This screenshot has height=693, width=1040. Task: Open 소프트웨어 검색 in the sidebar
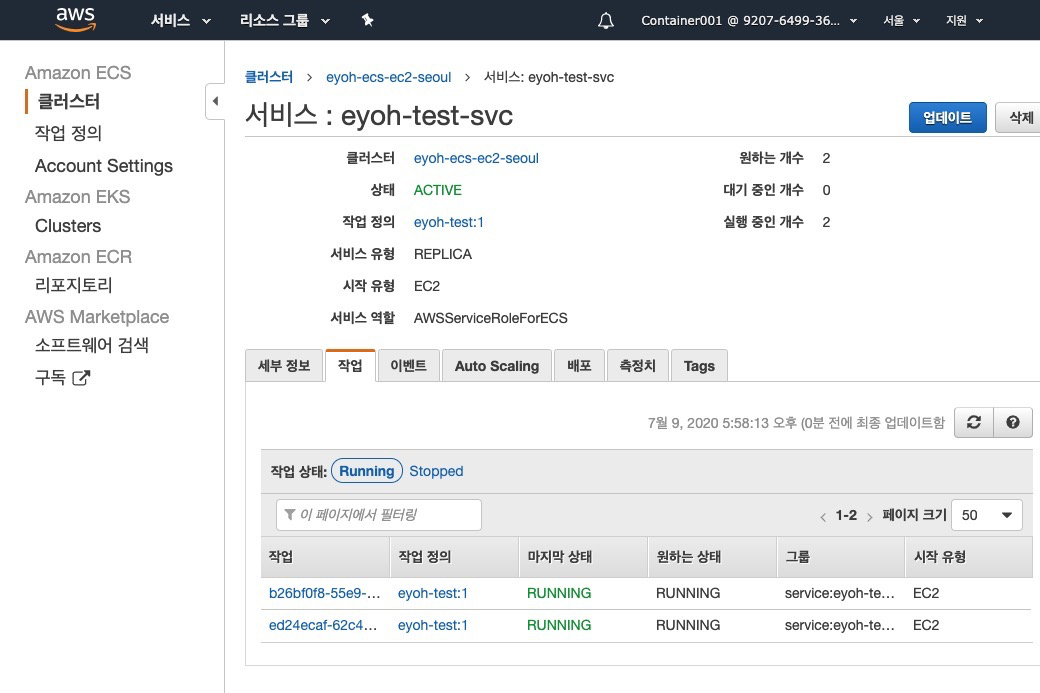click(92, 345)
